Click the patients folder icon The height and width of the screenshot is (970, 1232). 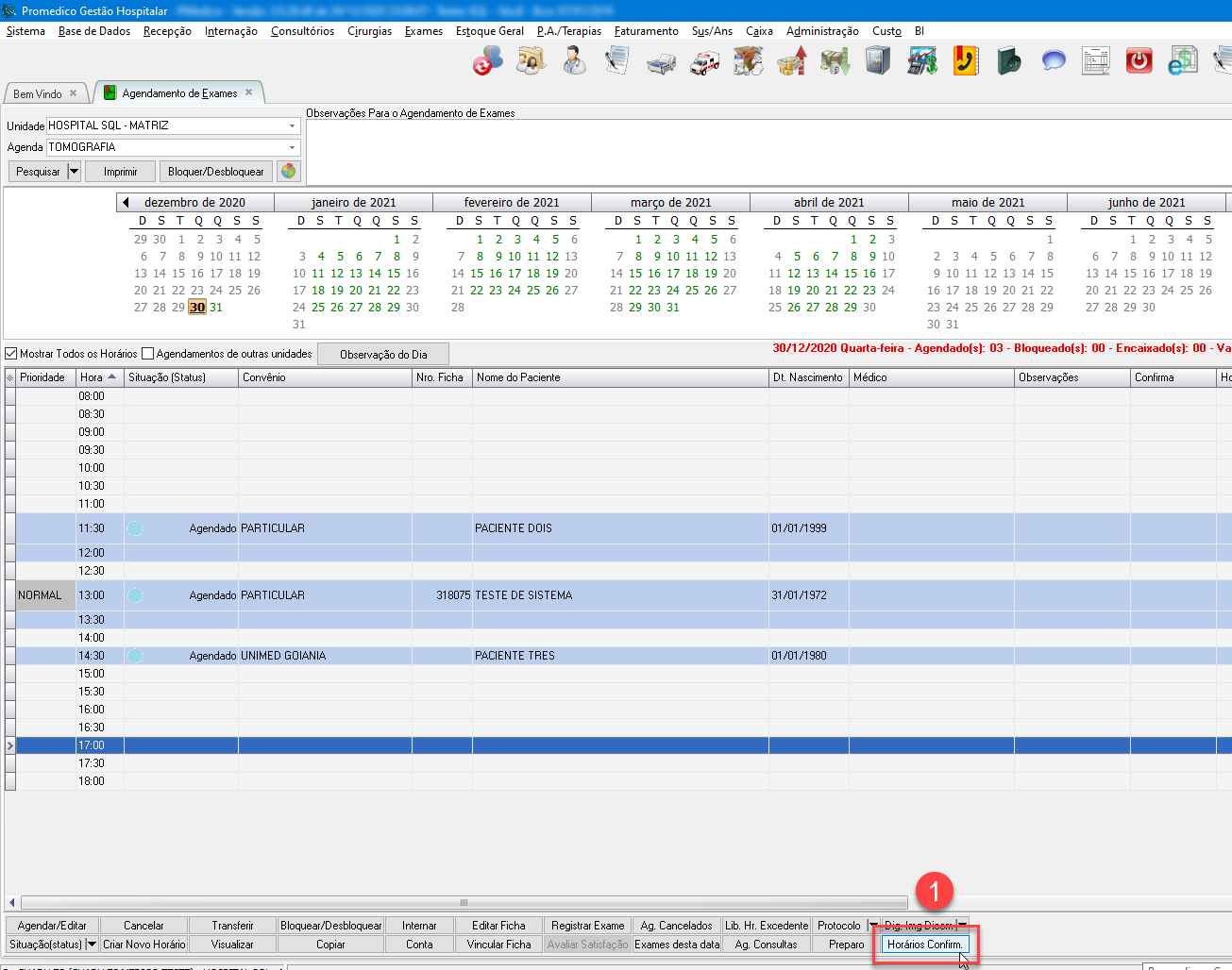click(x=531, y=61)
